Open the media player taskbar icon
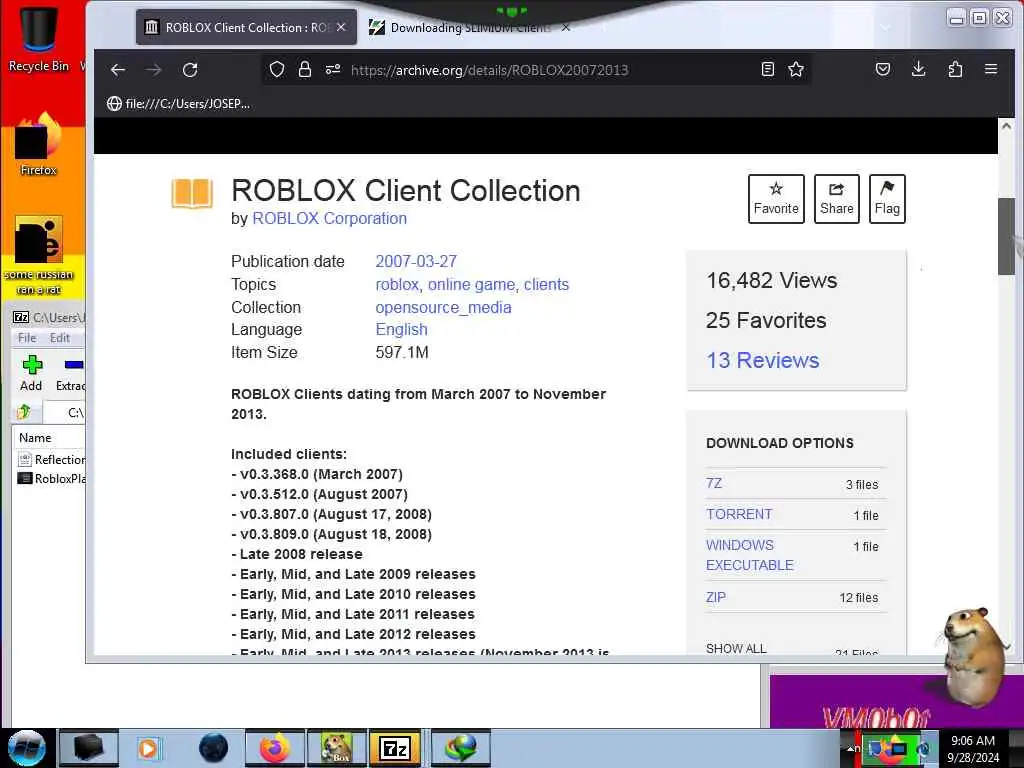 tap(148, 748)
